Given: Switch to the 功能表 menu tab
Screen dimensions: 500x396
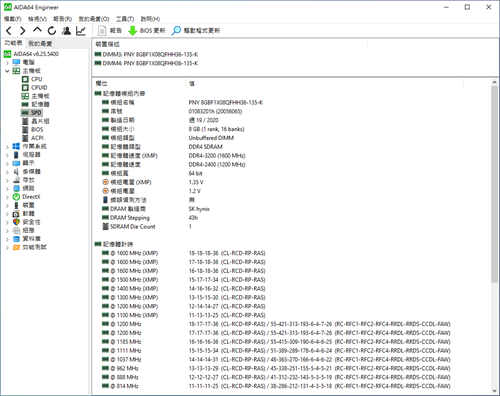Looking at the screenshot, I should (x=13, y=43).
